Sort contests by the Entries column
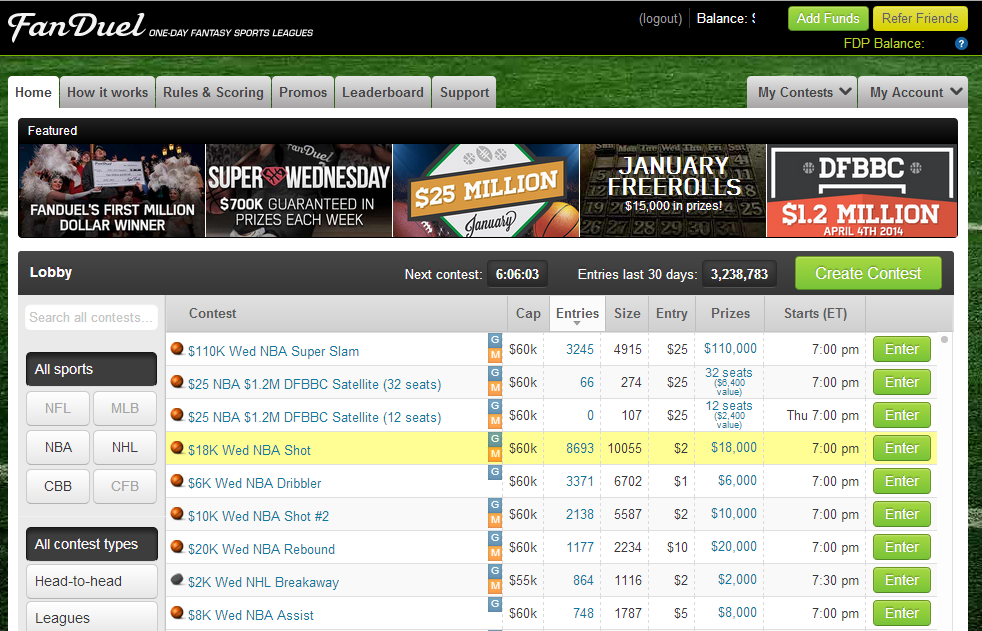 pos(577,314)
